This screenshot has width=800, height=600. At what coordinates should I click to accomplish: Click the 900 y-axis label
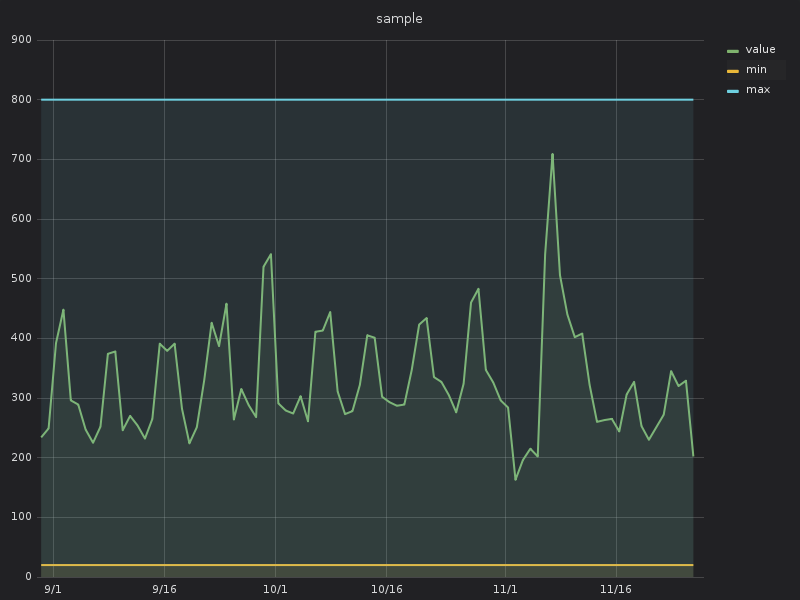(x=21, y=40)
